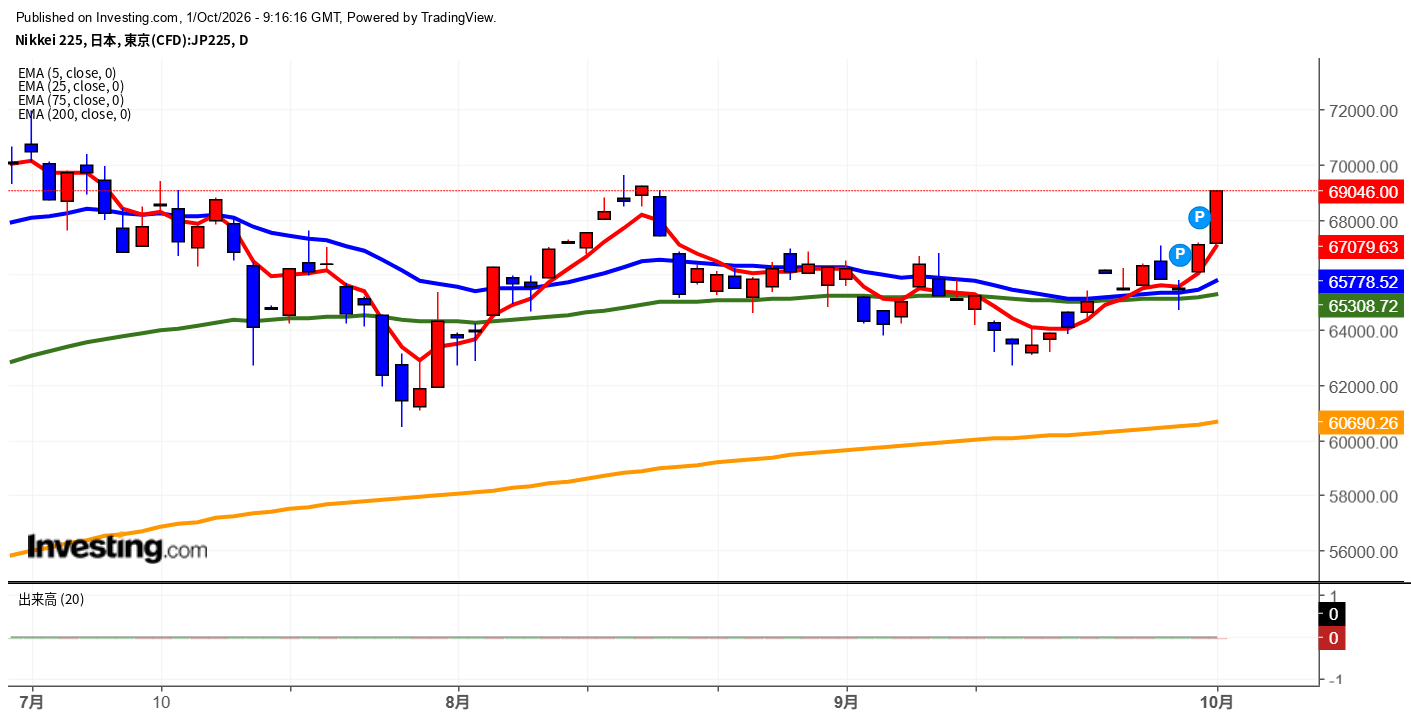Click the 10月 date axis label
This screenshot has width=1411, height=719.
pos(1217,702)
